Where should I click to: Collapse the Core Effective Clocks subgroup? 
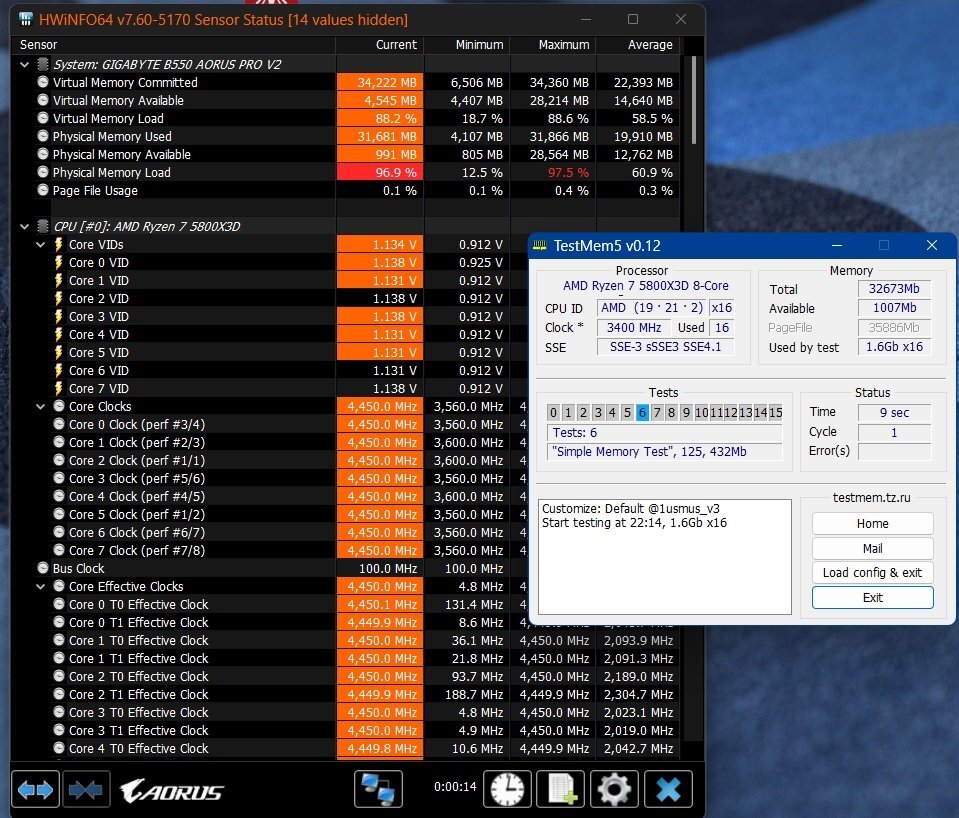(40, 586)
